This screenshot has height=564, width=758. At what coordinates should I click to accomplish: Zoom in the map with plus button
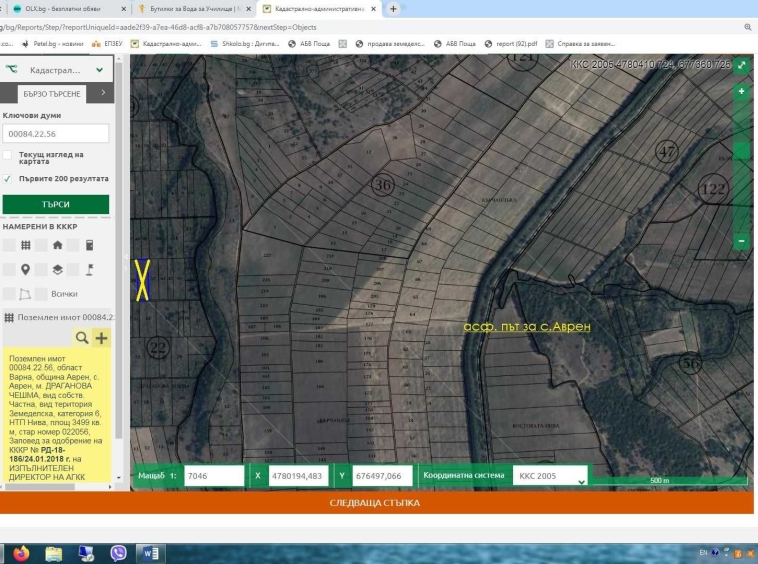click(x=741, y=92)
